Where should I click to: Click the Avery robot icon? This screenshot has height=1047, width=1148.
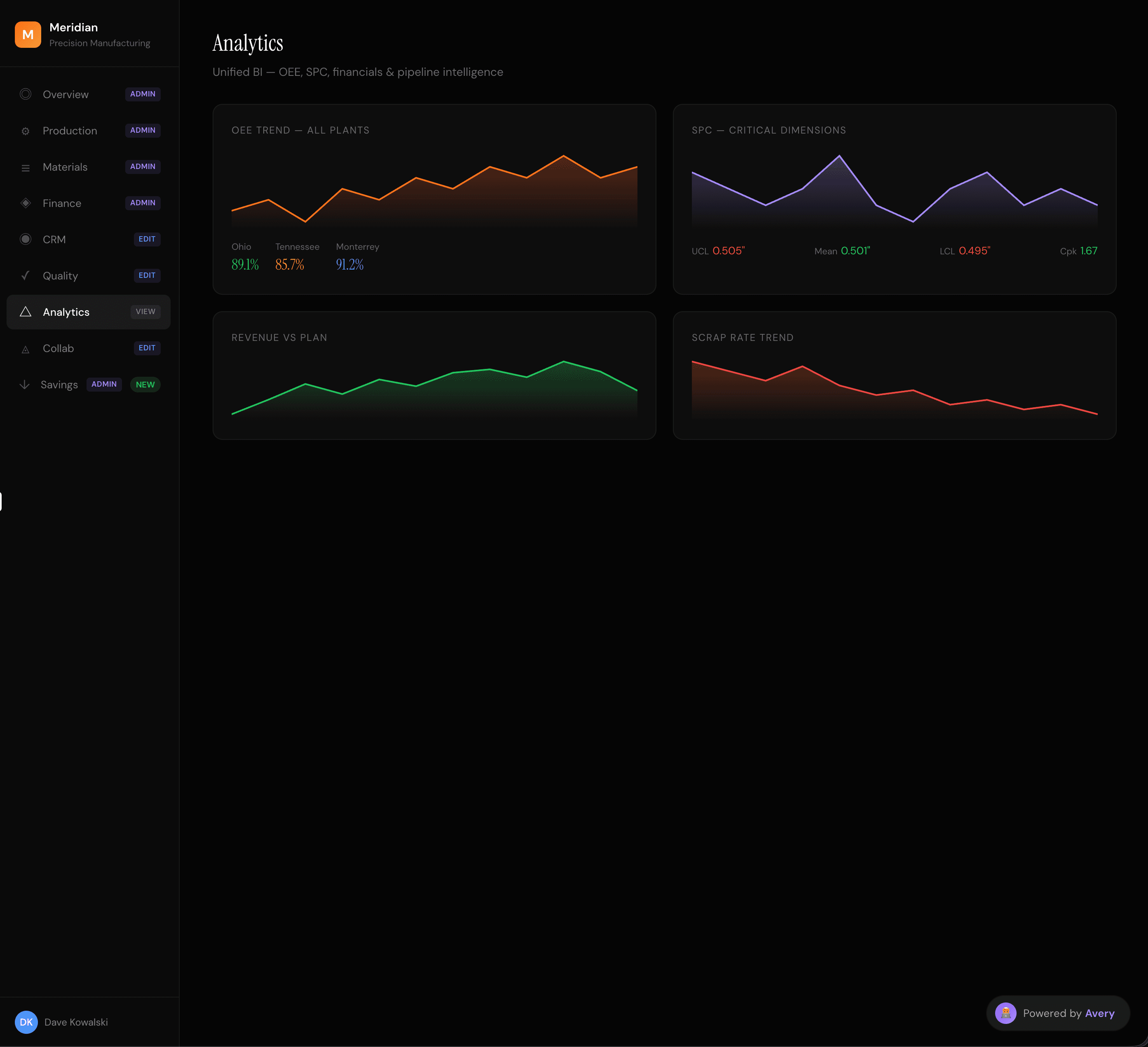(x=1006, y=1013)
